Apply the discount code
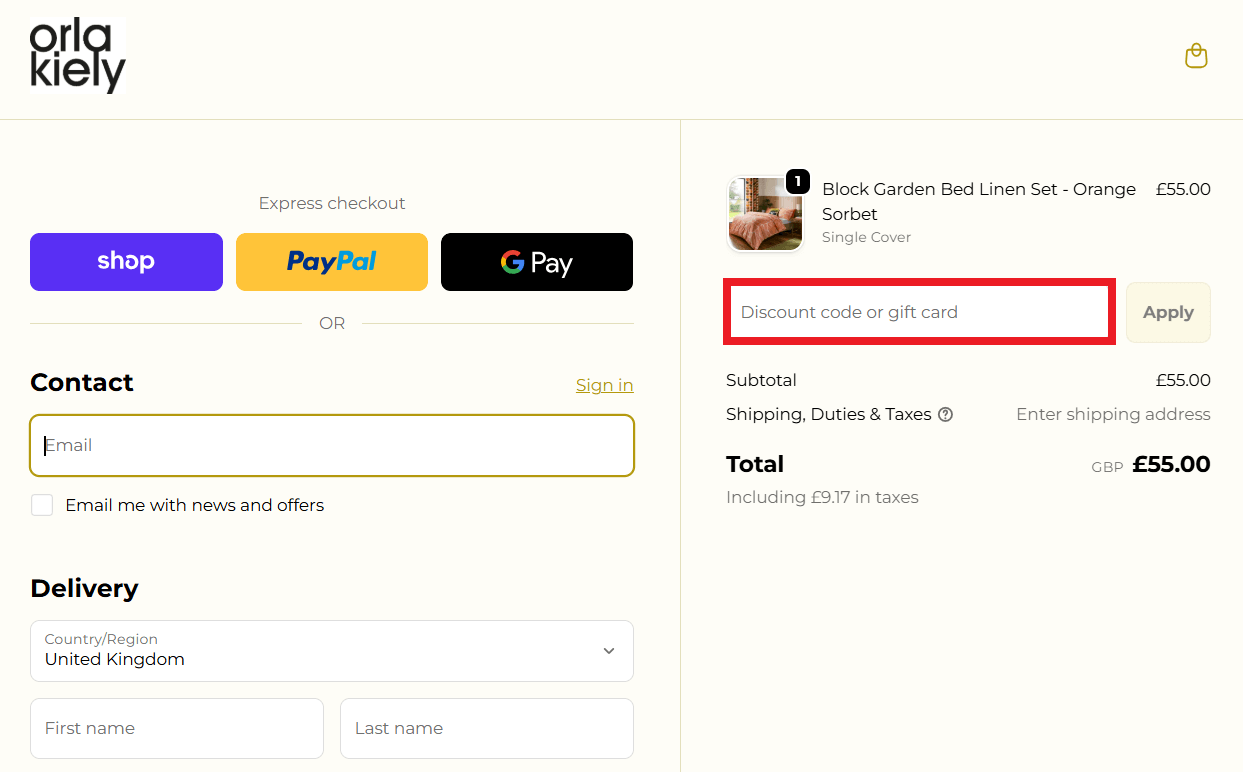The height and width of the screenshot is (772, 1243). click(x=1168, y=312)
